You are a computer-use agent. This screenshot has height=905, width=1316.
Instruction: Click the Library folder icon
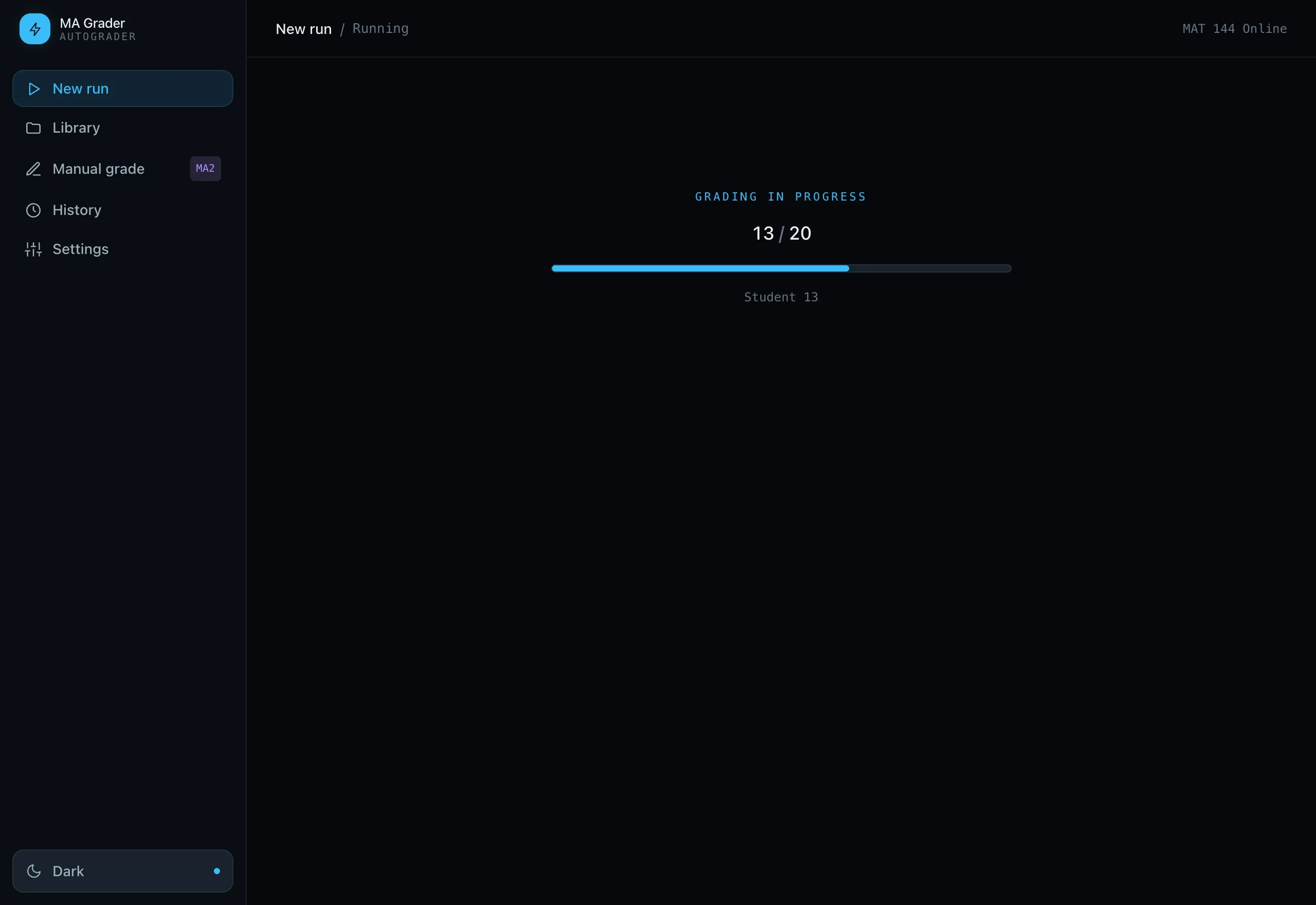pos(33,128)
